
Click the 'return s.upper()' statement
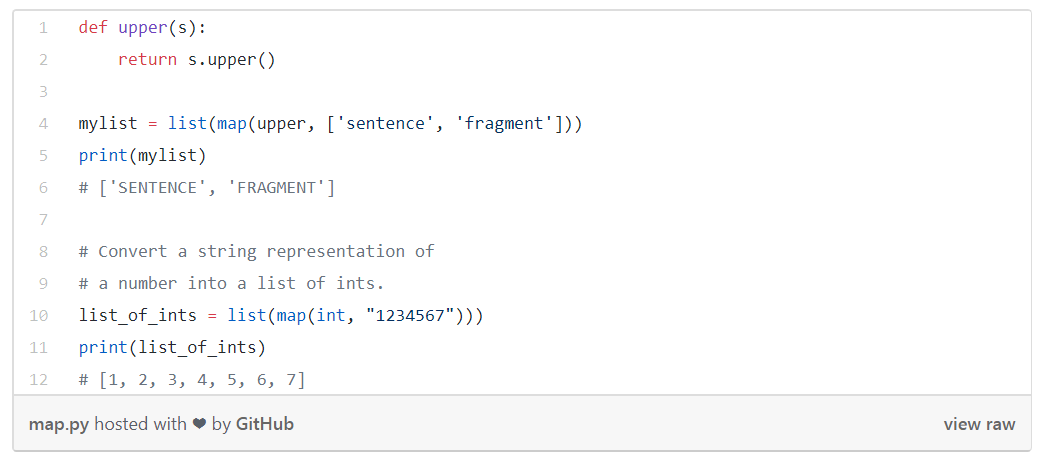point(196,60)
